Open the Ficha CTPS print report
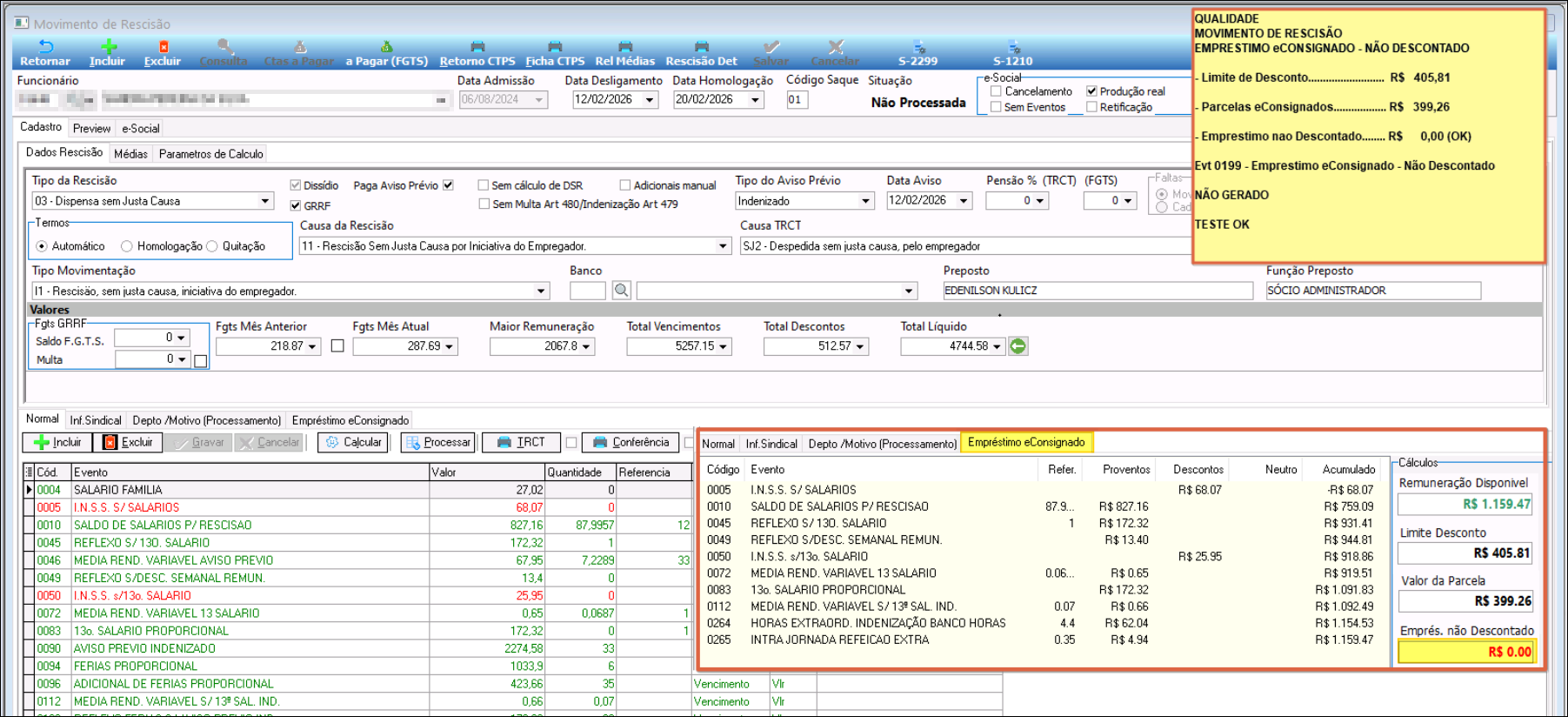 pos(555,49)
